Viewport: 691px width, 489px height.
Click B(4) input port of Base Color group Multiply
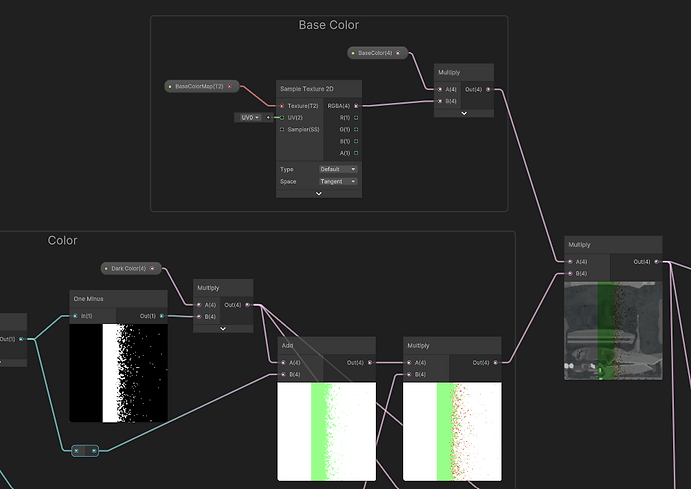tap(440, 101)
